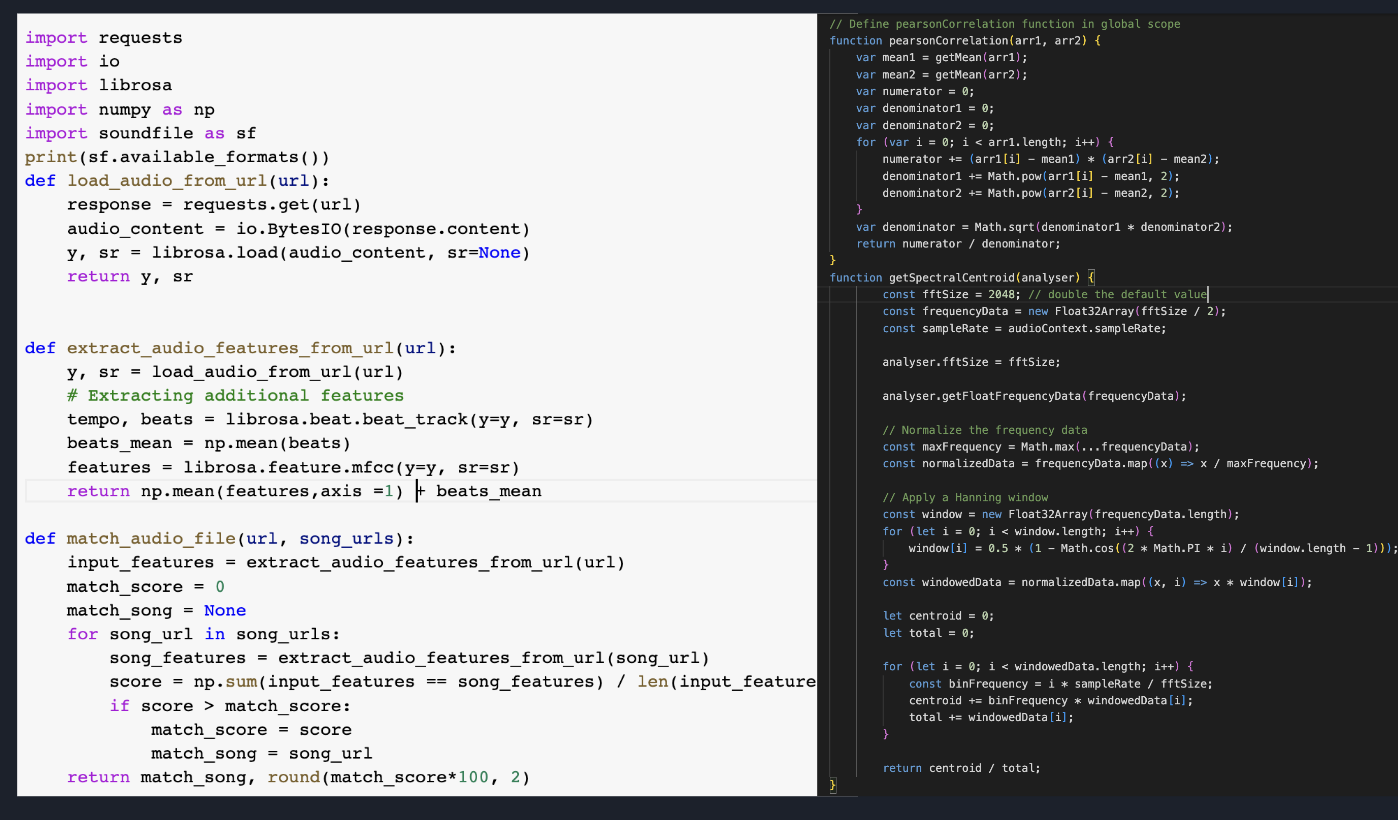Click the 'return numerator / denominator;' line
The image size is (1398, 820).
(958, 244)
